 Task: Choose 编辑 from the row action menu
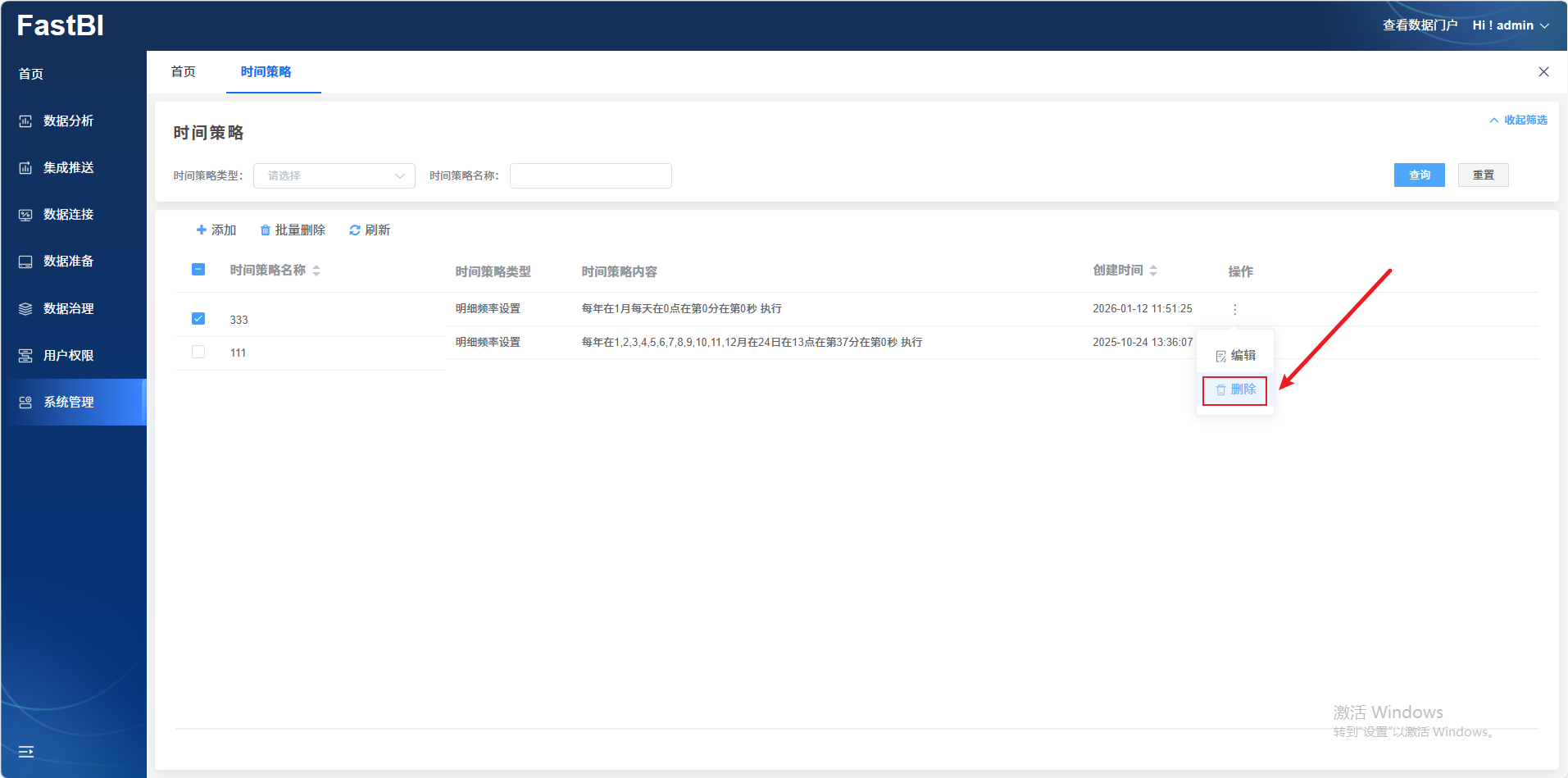[x=1235, y=356]
